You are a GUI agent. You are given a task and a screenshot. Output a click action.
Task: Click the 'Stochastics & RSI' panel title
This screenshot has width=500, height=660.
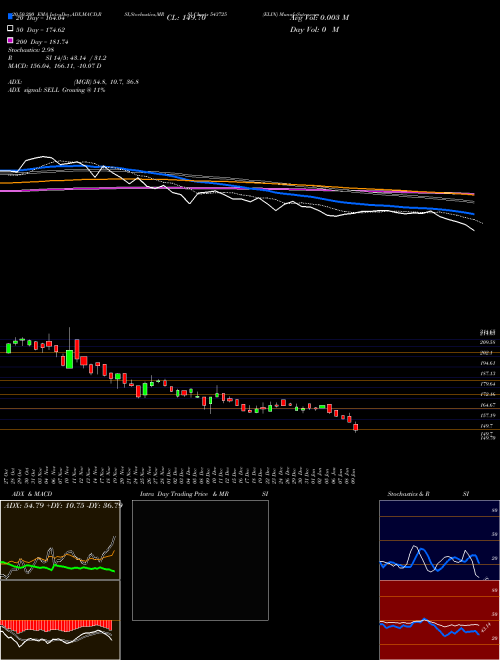pyautogui.click(x=428, y=494)
